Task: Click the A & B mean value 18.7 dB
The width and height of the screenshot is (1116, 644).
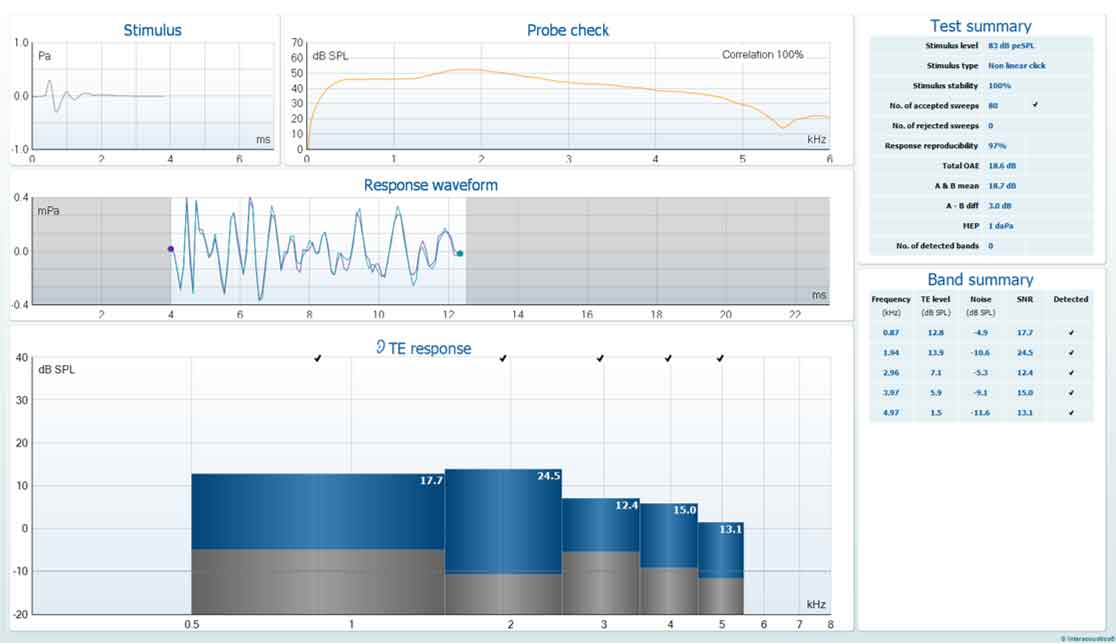Action: click(x=1002, y=186)
